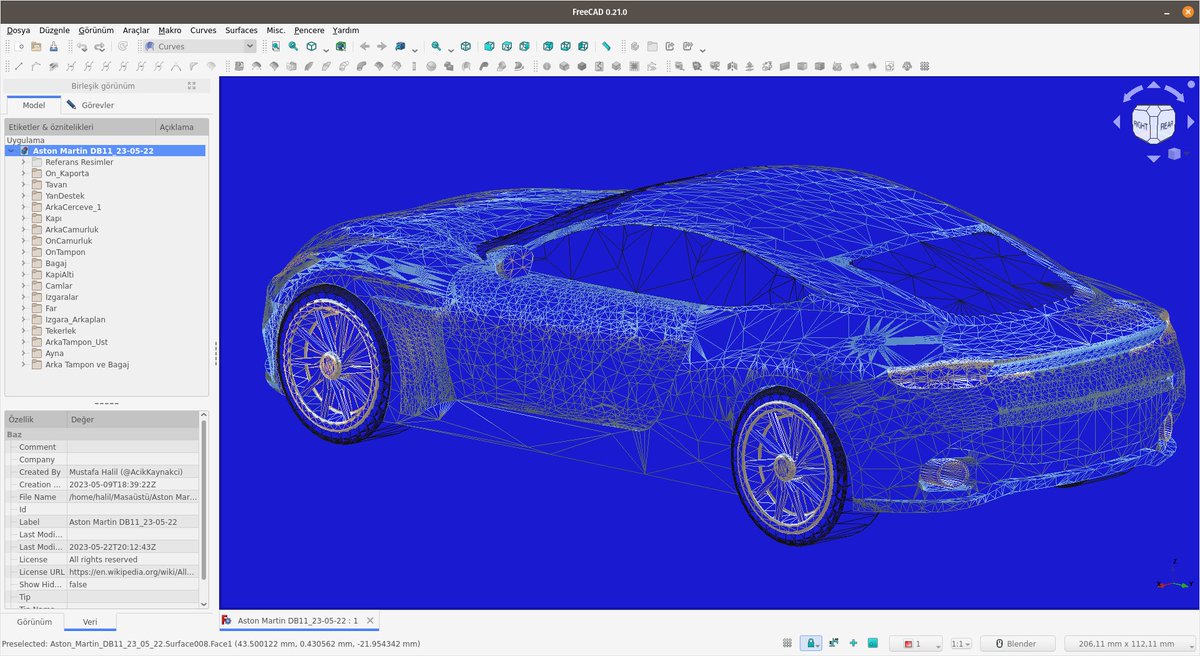
Task: Switch to bottom view cube icon
Action: coord(565,46)
